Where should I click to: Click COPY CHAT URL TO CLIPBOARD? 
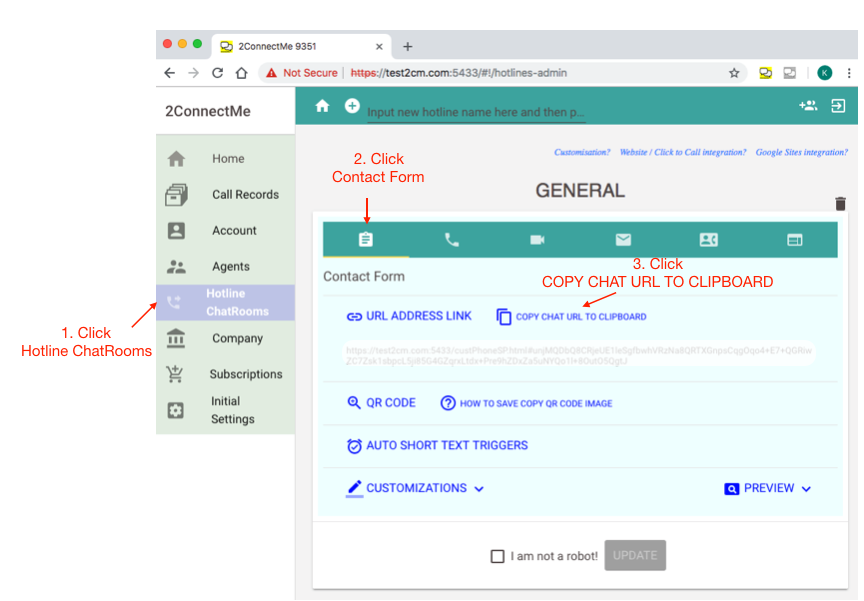pos(581,317)
